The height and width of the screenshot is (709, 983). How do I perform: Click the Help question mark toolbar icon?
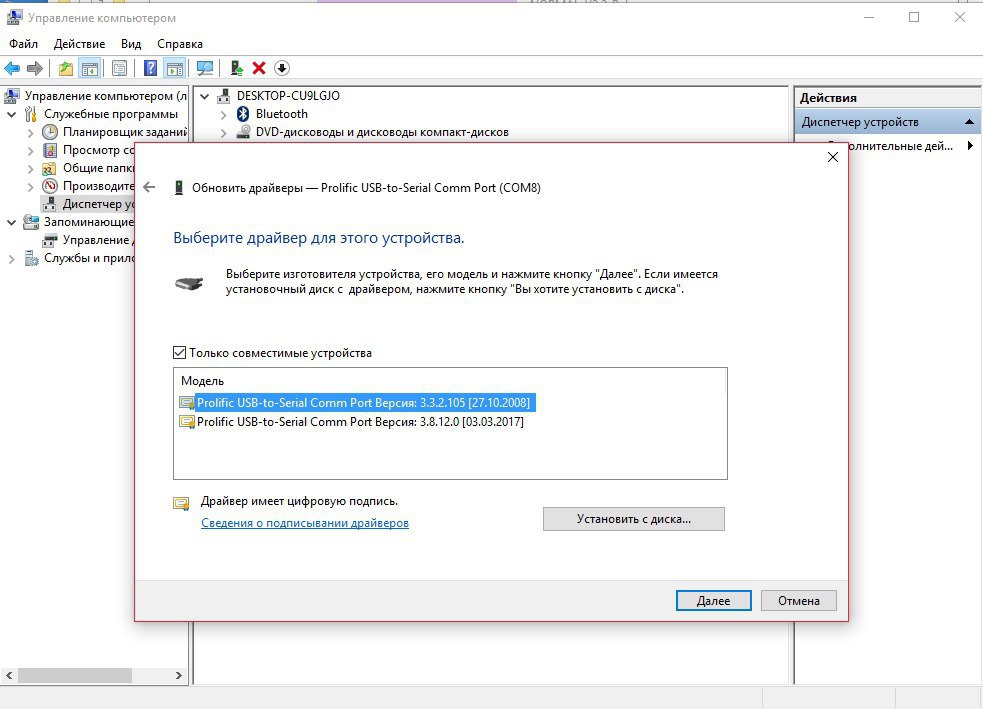[x=150, y=68]
